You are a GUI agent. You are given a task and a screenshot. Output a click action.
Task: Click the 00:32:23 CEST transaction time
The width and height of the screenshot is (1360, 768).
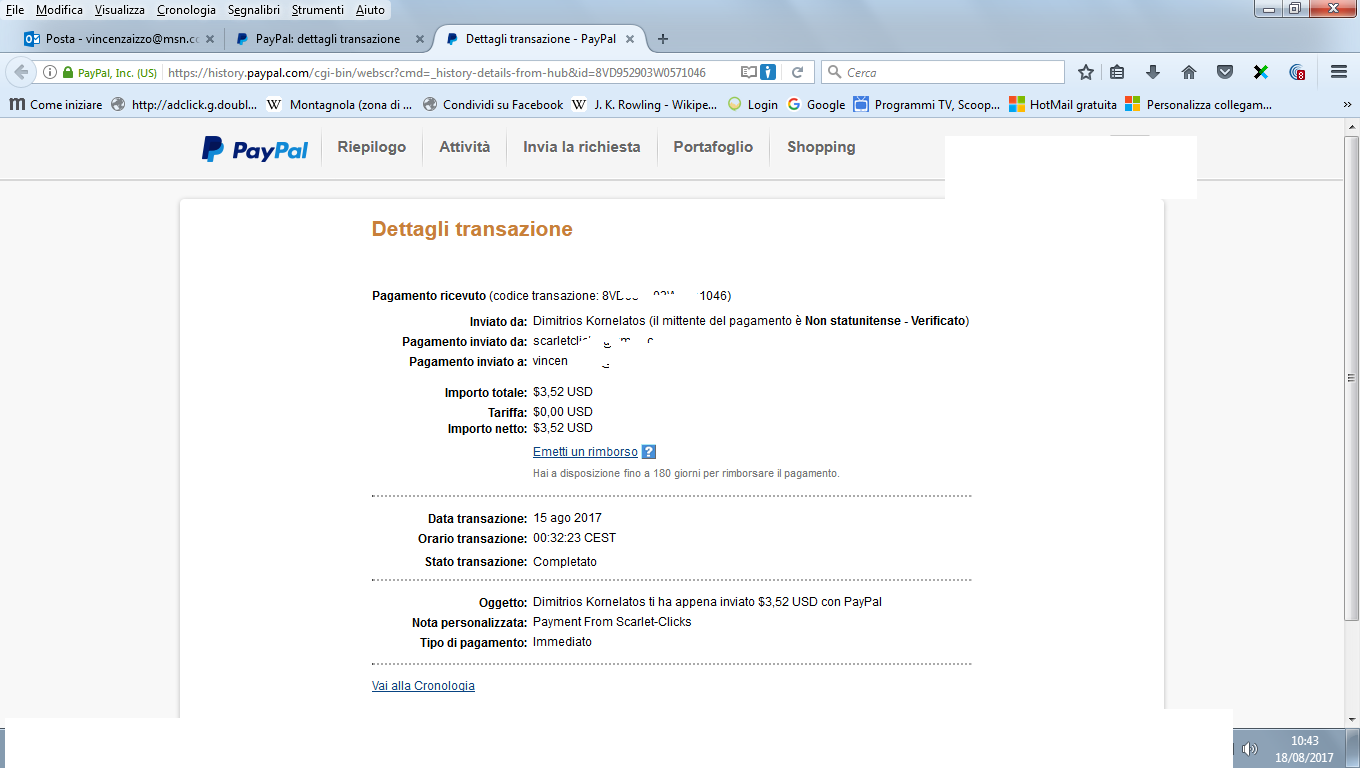(x=574, y=538)
